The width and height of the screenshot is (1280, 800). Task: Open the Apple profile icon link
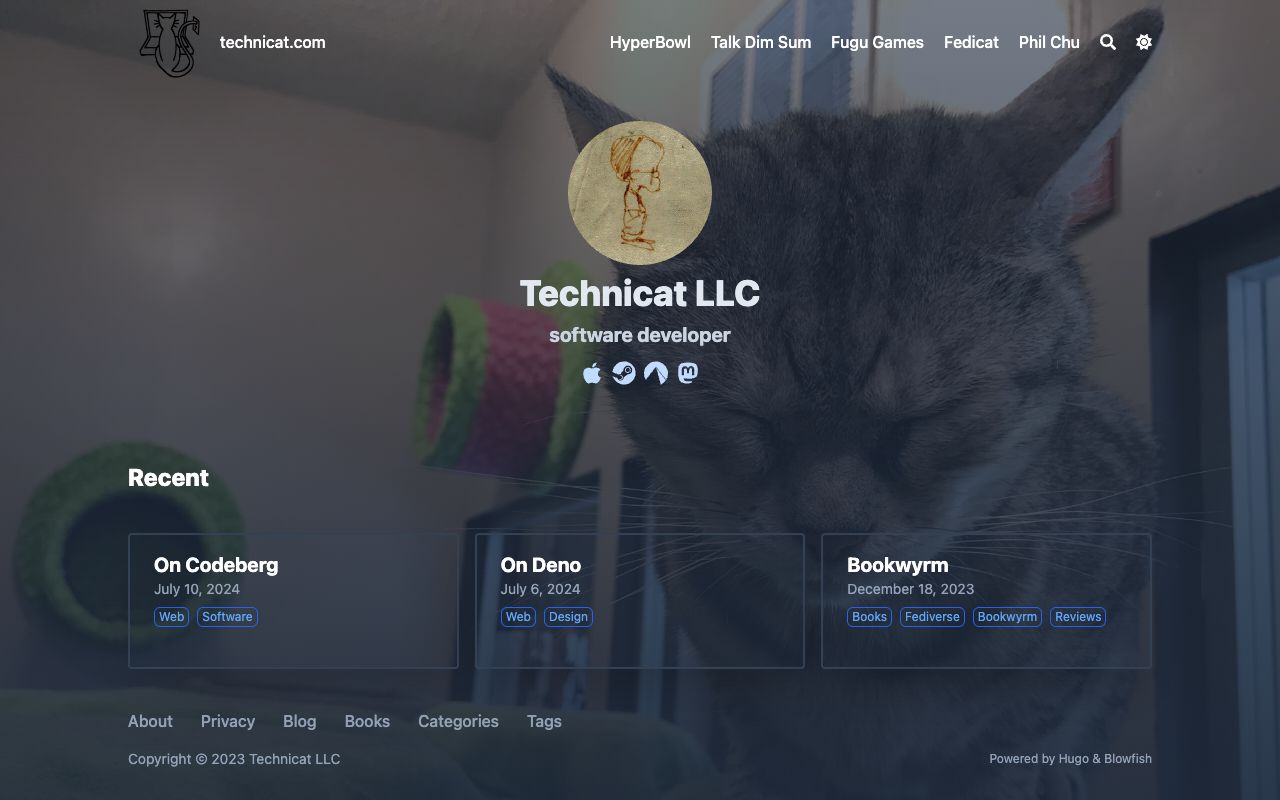click(x=592, y=373)
